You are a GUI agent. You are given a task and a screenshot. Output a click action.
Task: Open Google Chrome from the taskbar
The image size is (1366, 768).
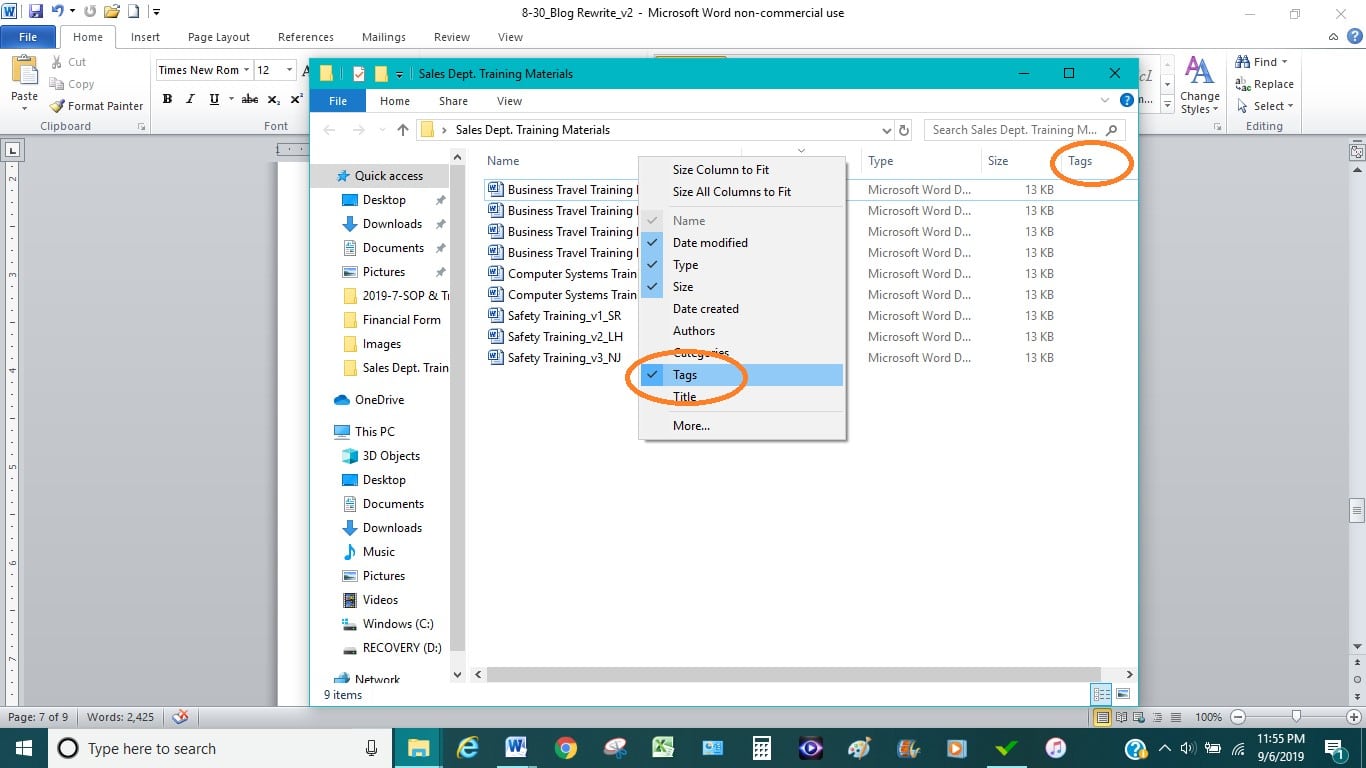[x=566, y=748]
